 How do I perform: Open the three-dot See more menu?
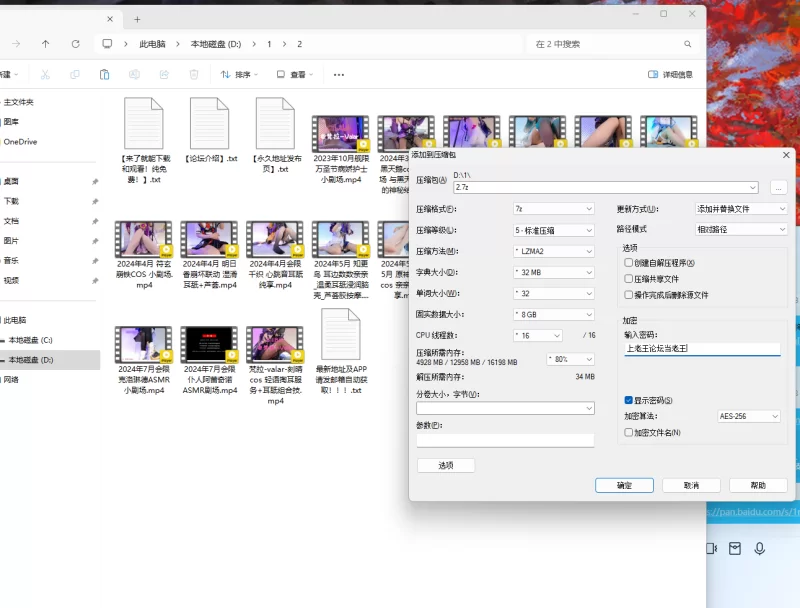[x=339, y=74]
